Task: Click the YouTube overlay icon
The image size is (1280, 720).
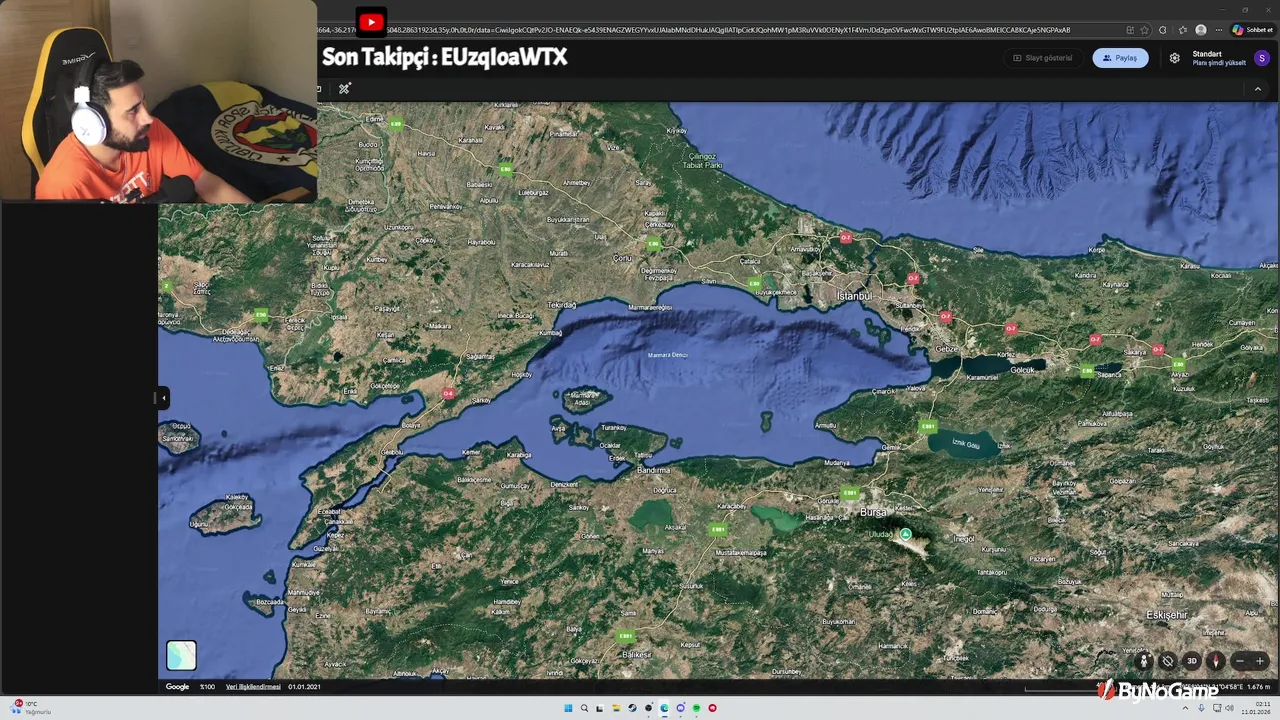Action: pos(371,21)
